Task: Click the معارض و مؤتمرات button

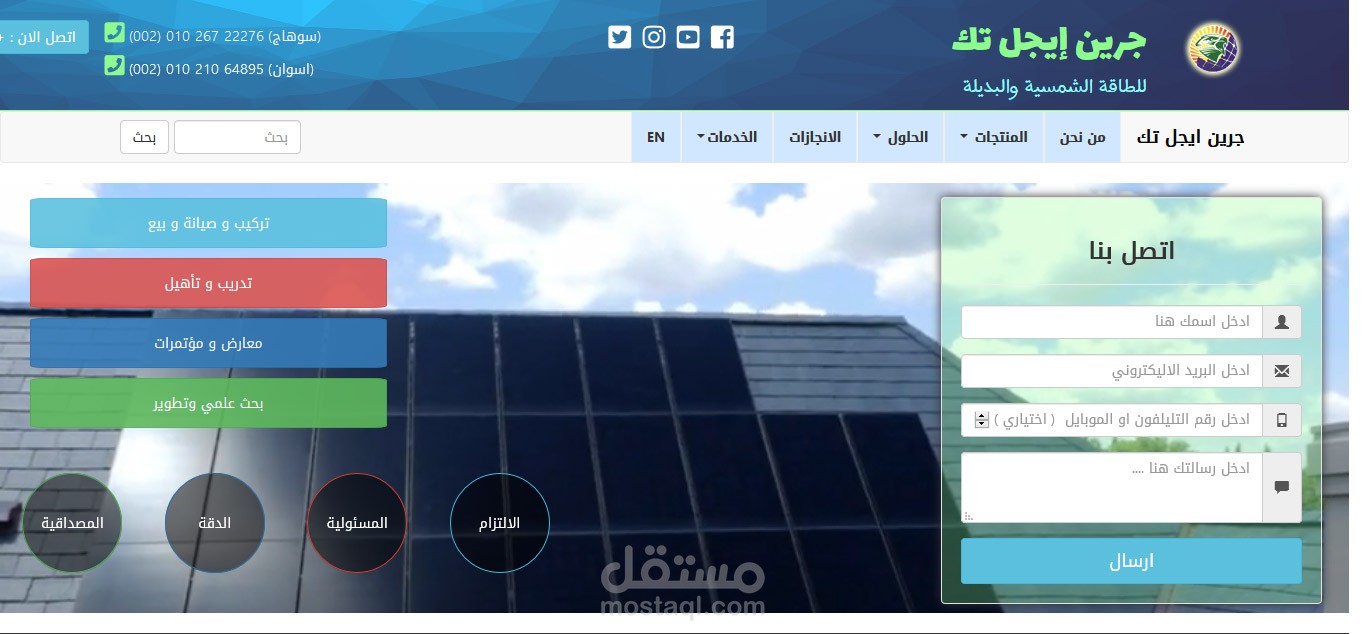Action: [x=208, y=343]
